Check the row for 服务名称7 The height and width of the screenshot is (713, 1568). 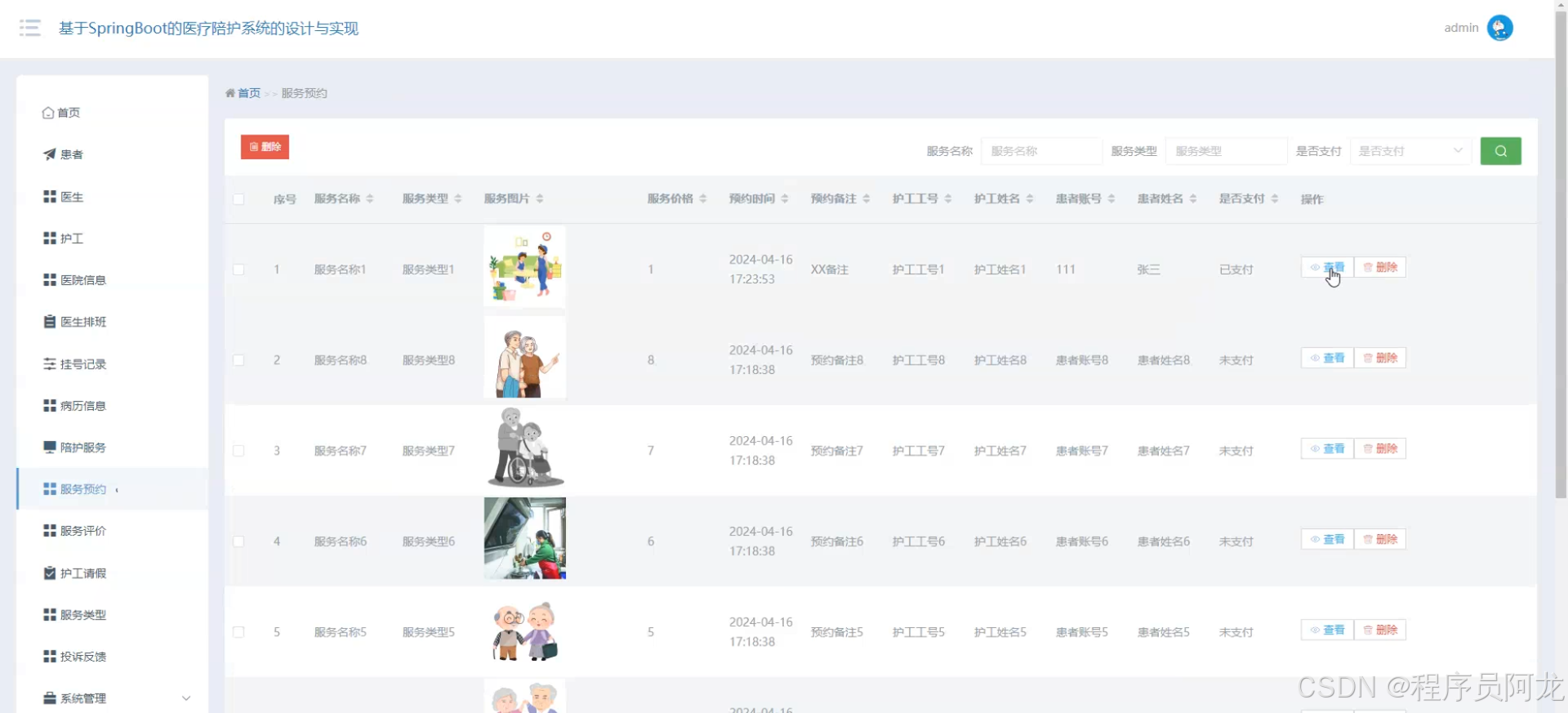(238, 451)
